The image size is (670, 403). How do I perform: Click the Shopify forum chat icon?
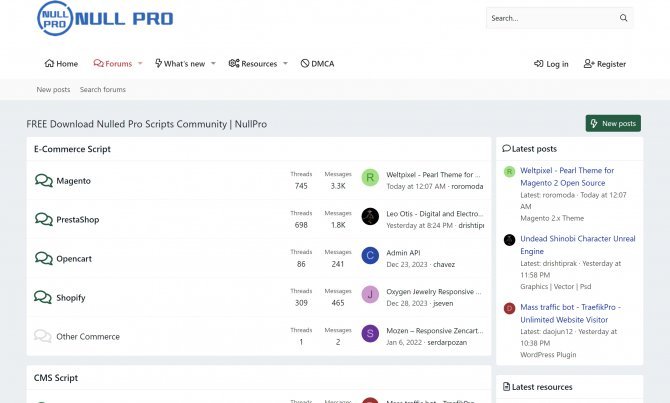pyautogui.click(x=44, y=297)
